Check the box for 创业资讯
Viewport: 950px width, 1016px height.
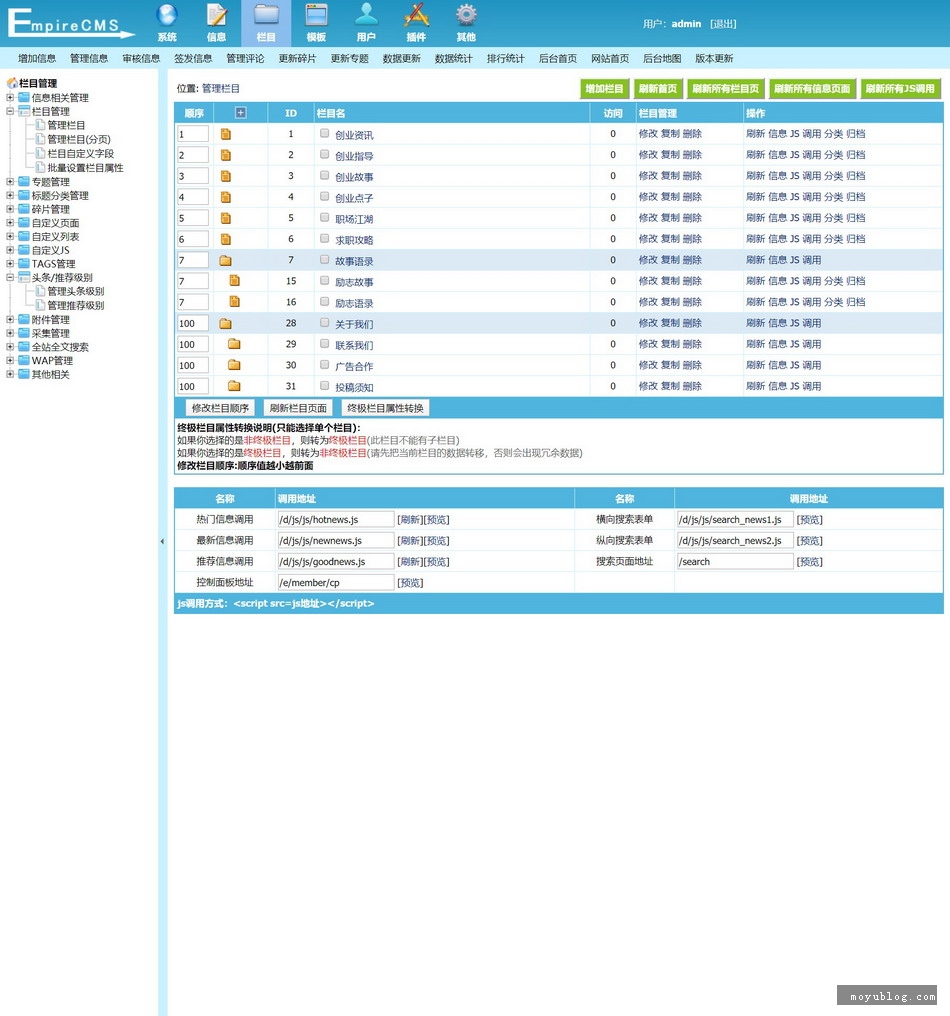[325, 133]
